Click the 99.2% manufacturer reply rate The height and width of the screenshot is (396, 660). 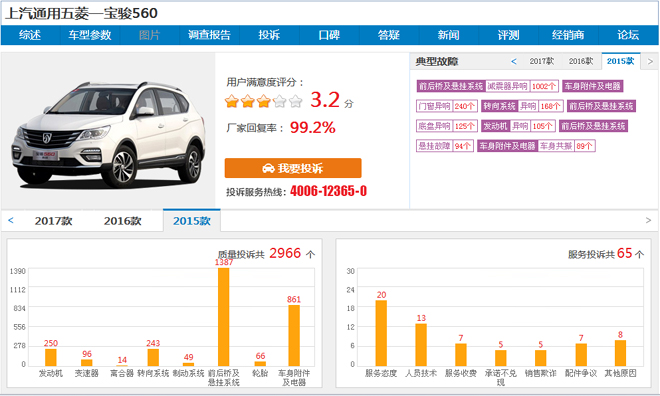click(x=313, y=128)
